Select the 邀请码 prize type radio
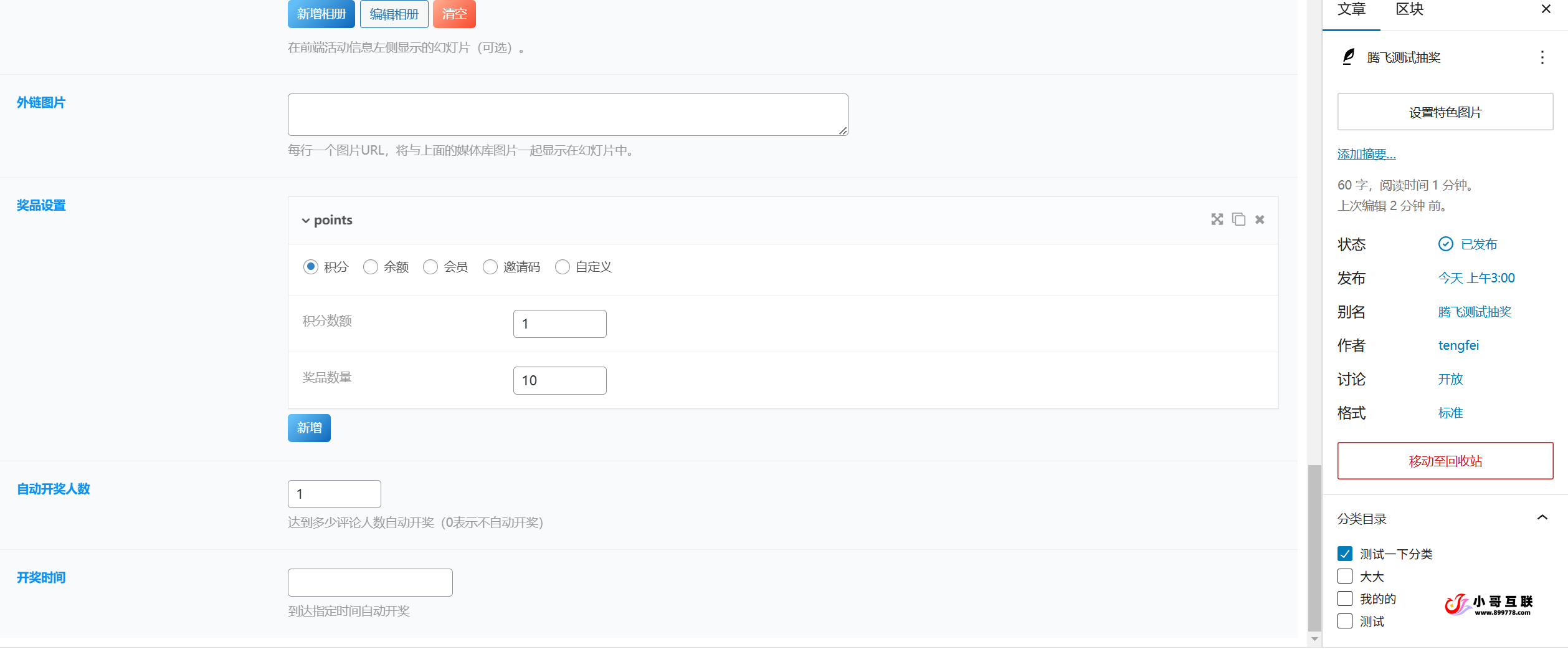This screenshot has height=649, width=1568. 490,267
